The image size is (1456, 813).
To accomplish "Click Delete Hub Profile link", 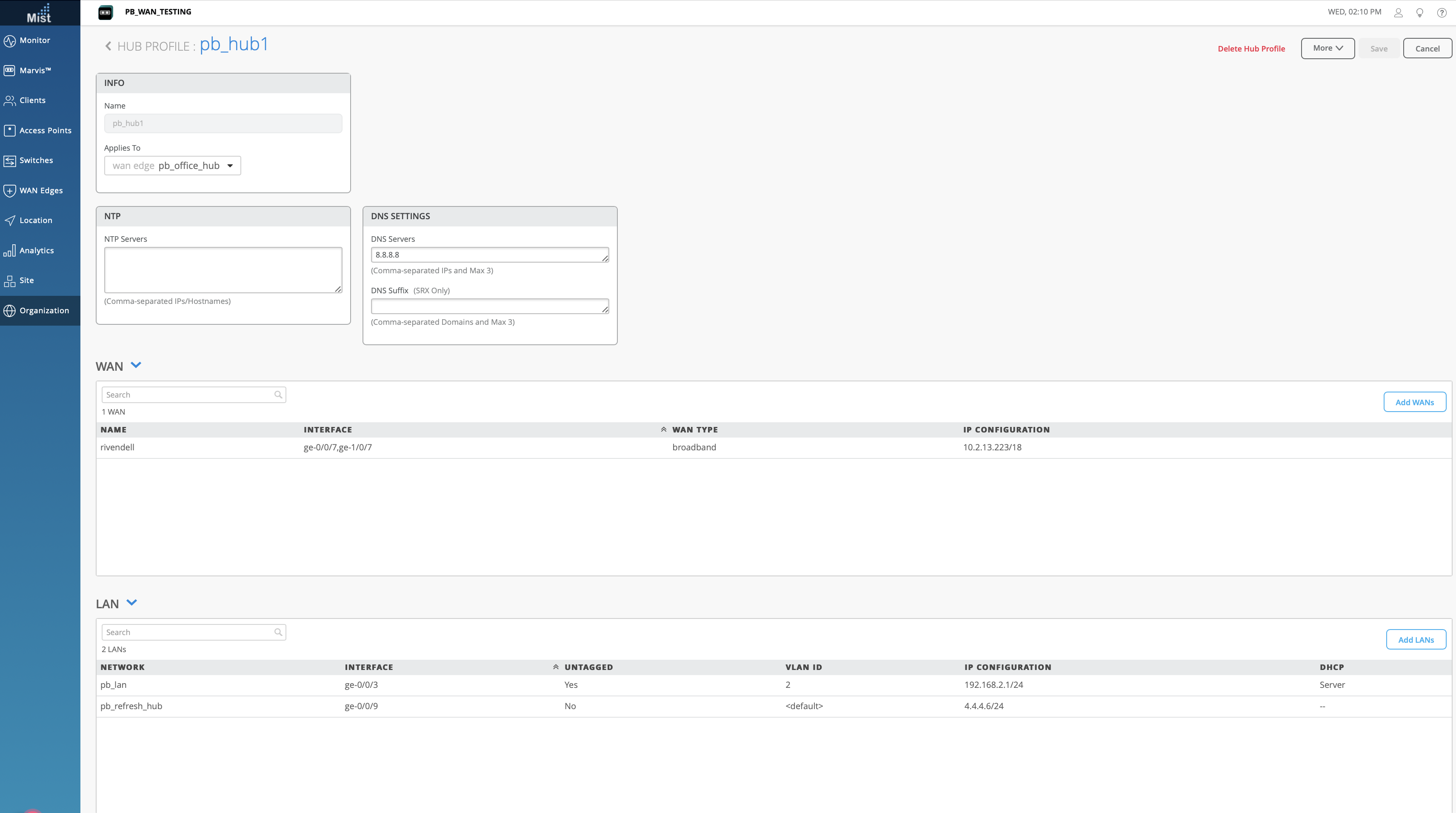I will (x=1251, y=49).
